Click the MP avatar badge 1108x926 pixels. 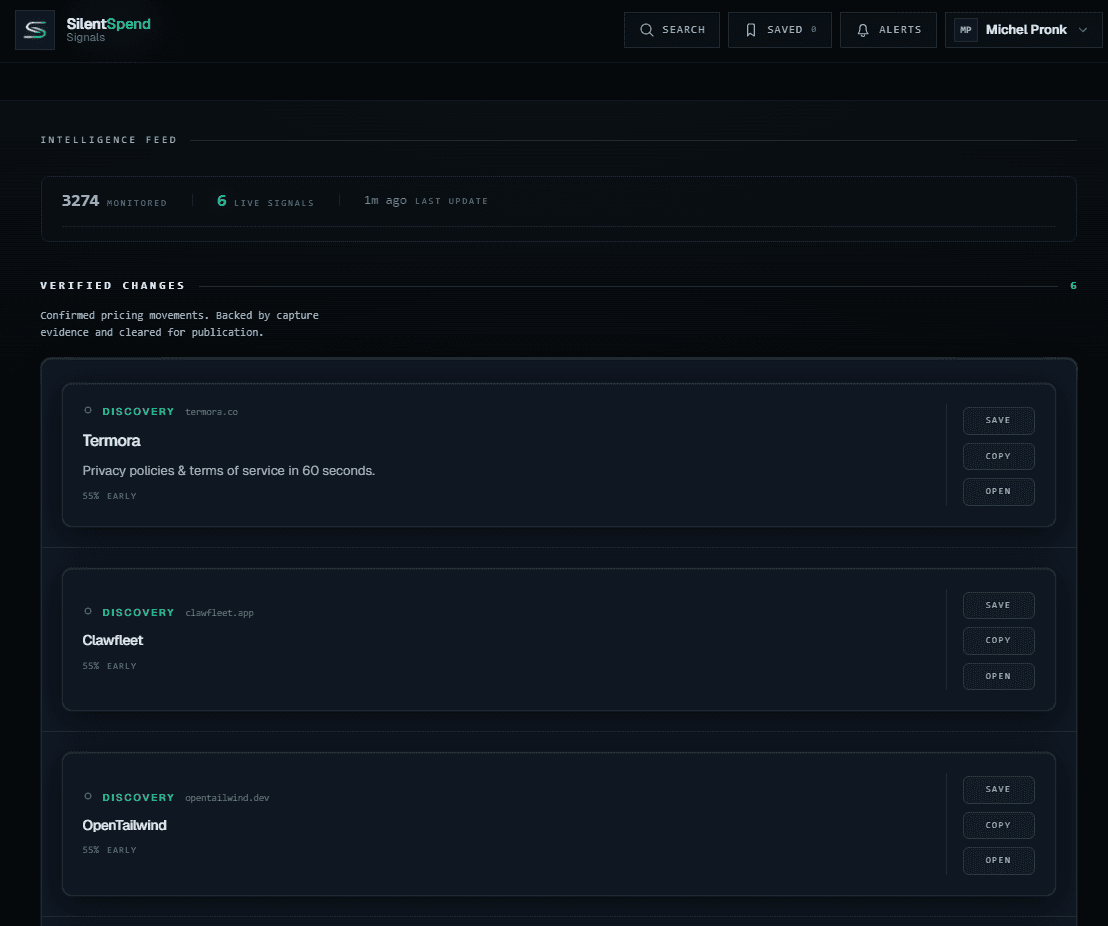[x=965, y=30]
